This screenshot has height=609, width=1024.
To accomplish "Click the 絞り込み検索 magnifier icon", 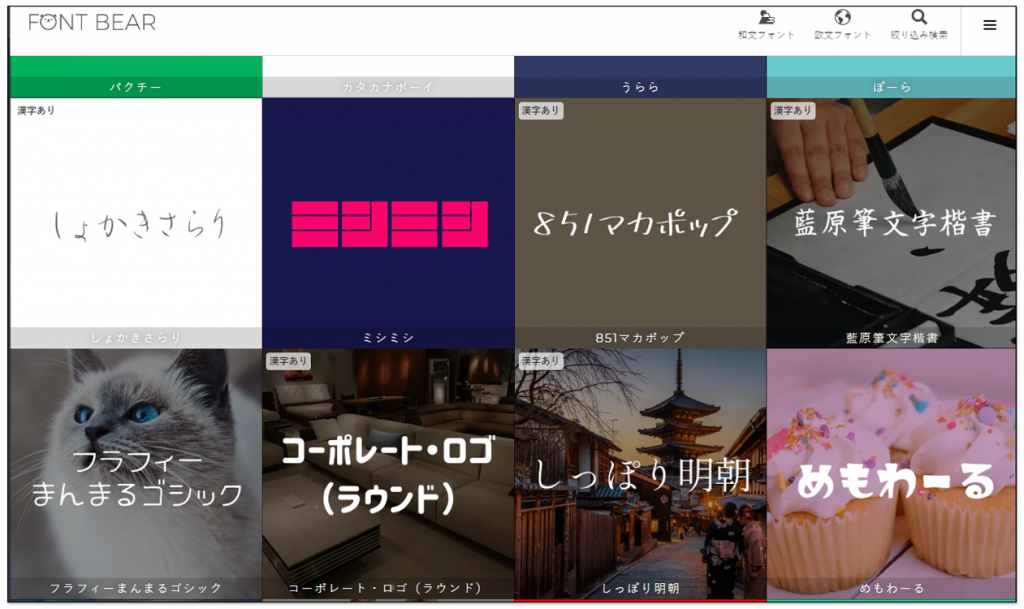I will 919,24.
